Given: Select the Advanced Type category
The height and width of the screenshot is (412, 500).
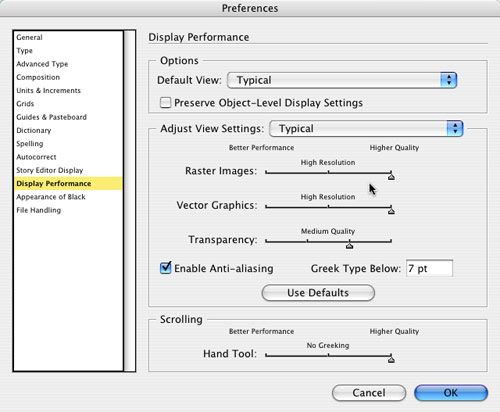Looking at the screenshot, I should (42, 64).
